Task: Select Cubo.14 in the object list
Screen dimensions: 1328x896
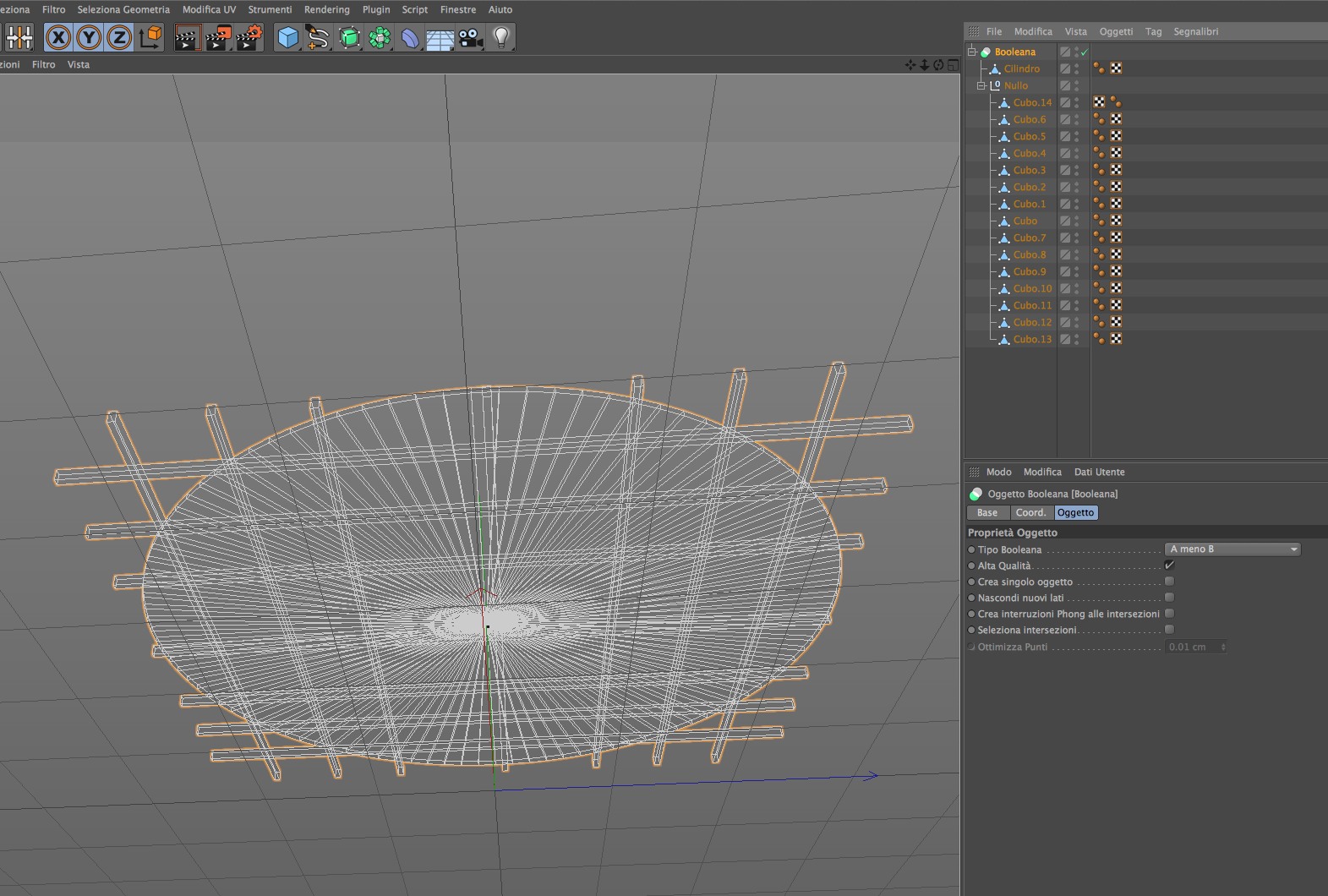Action: (1032, 102)
